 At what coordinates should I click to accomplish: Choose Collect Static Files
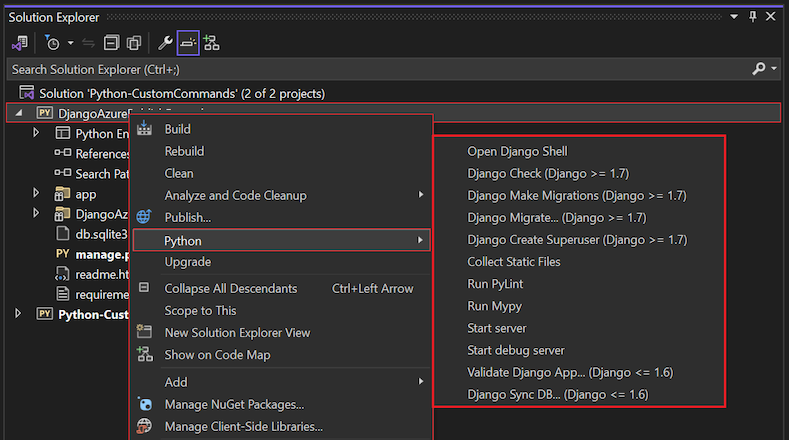514,262
